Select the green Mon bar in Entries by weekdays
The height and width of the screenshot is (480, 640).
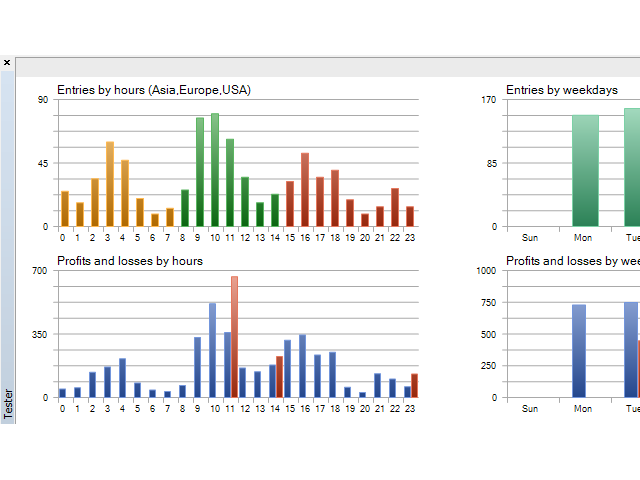(585, 170)
